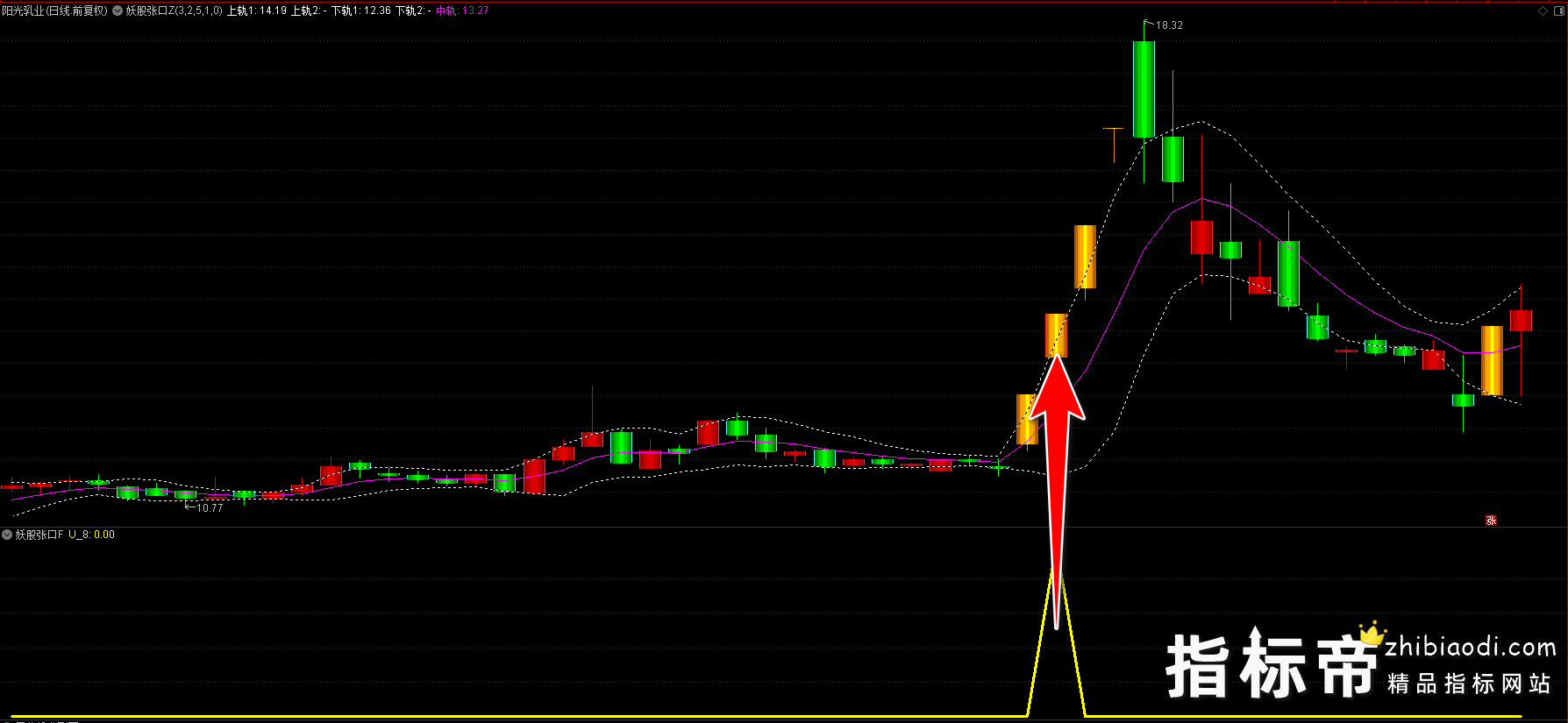Toggle the side panel icon in the chart corner
The width and height of the screenshot is (1568, 723).
click(x=1559, y=11)
